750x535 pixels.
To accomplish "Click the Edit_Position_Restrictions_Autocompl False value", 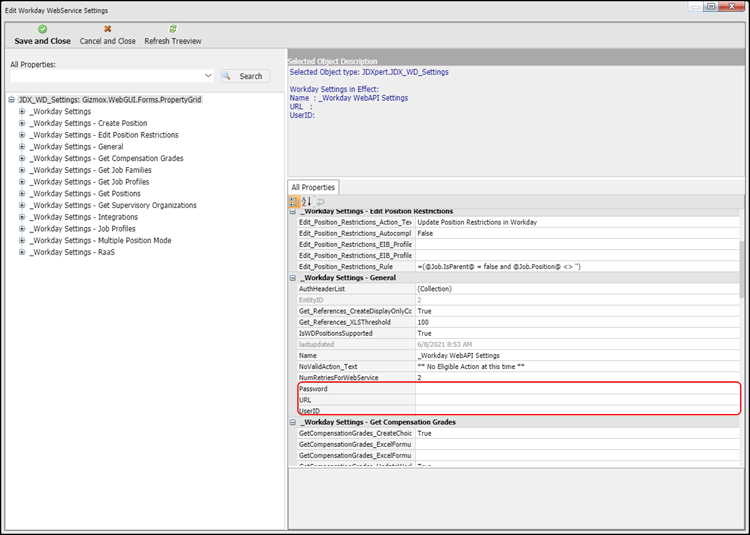I will pos(577,233).
